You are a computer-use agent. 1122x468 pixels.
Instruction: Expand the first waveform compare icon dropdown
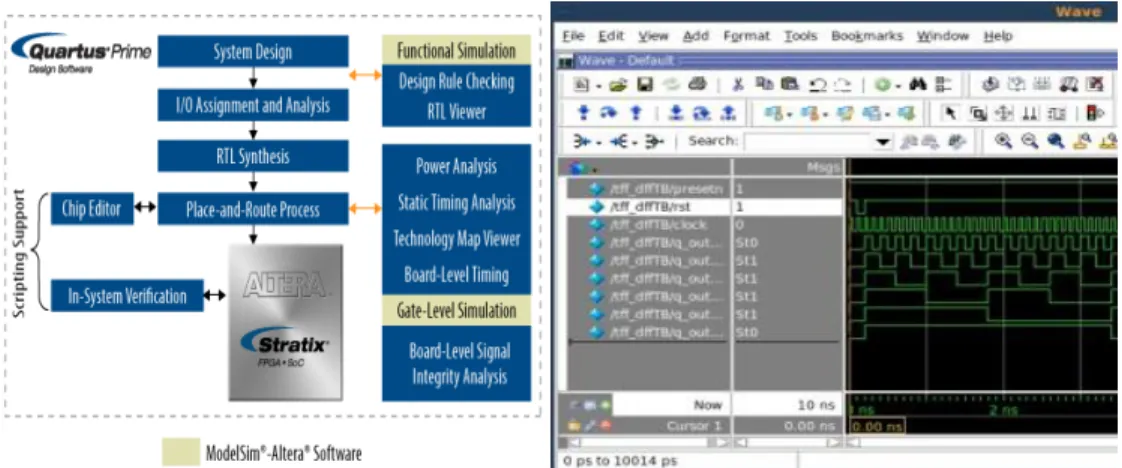pyautogui.click(x=791, y=113)
